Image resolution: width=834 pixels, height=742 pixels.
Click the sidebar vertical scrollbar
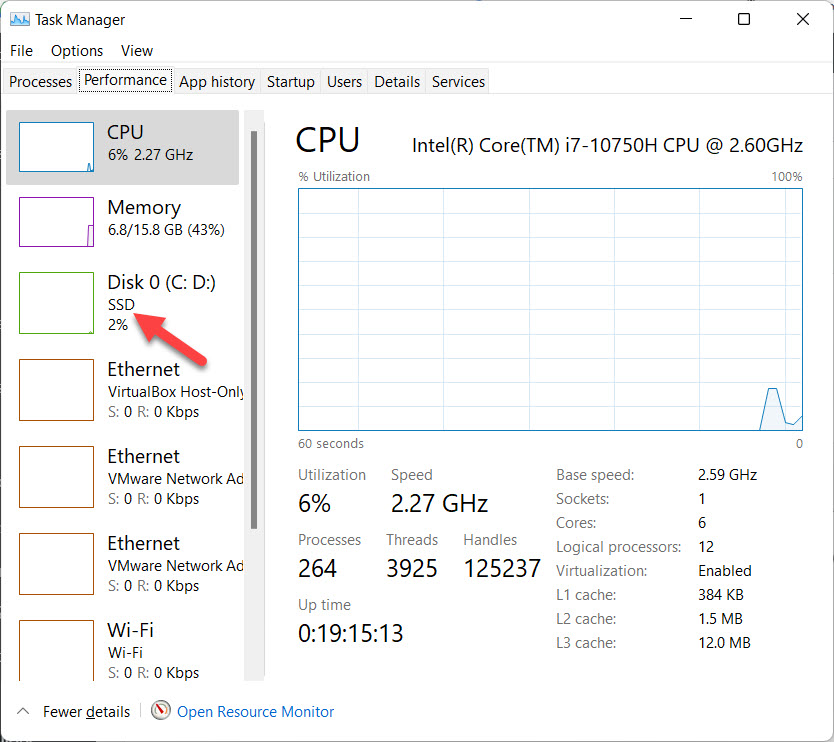point(254,330)
